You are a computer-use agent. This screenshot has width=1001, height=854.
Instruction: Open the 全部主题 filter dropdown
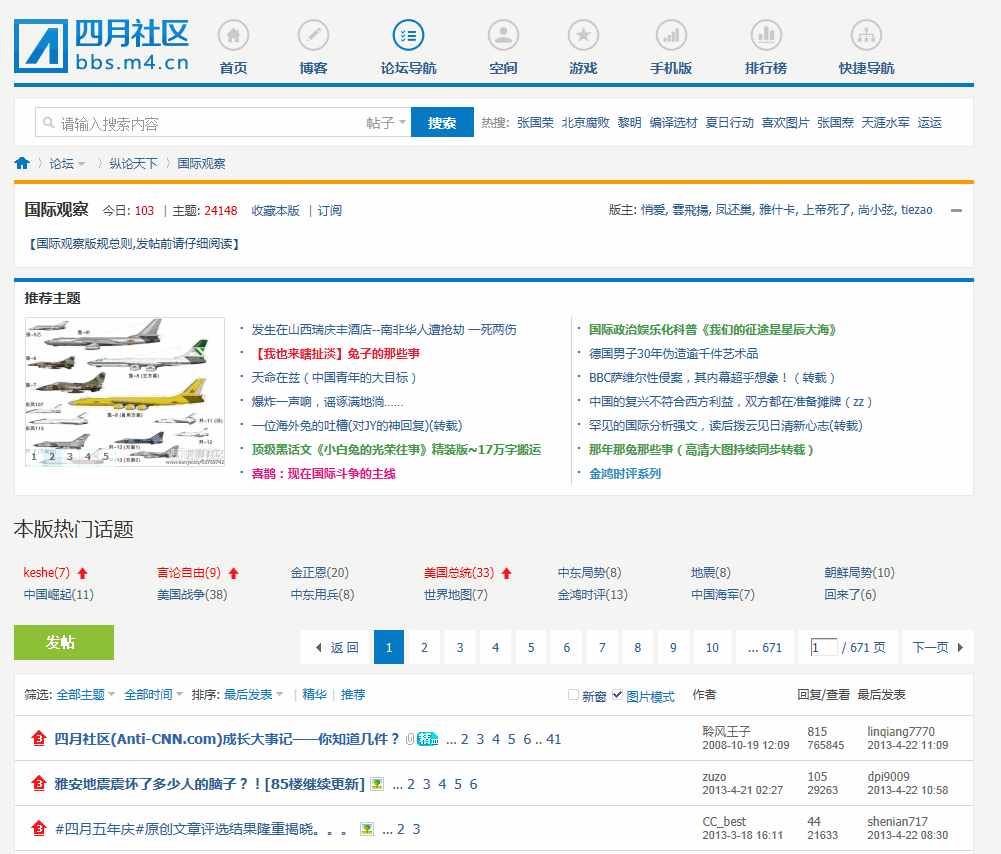pos(86,694)
